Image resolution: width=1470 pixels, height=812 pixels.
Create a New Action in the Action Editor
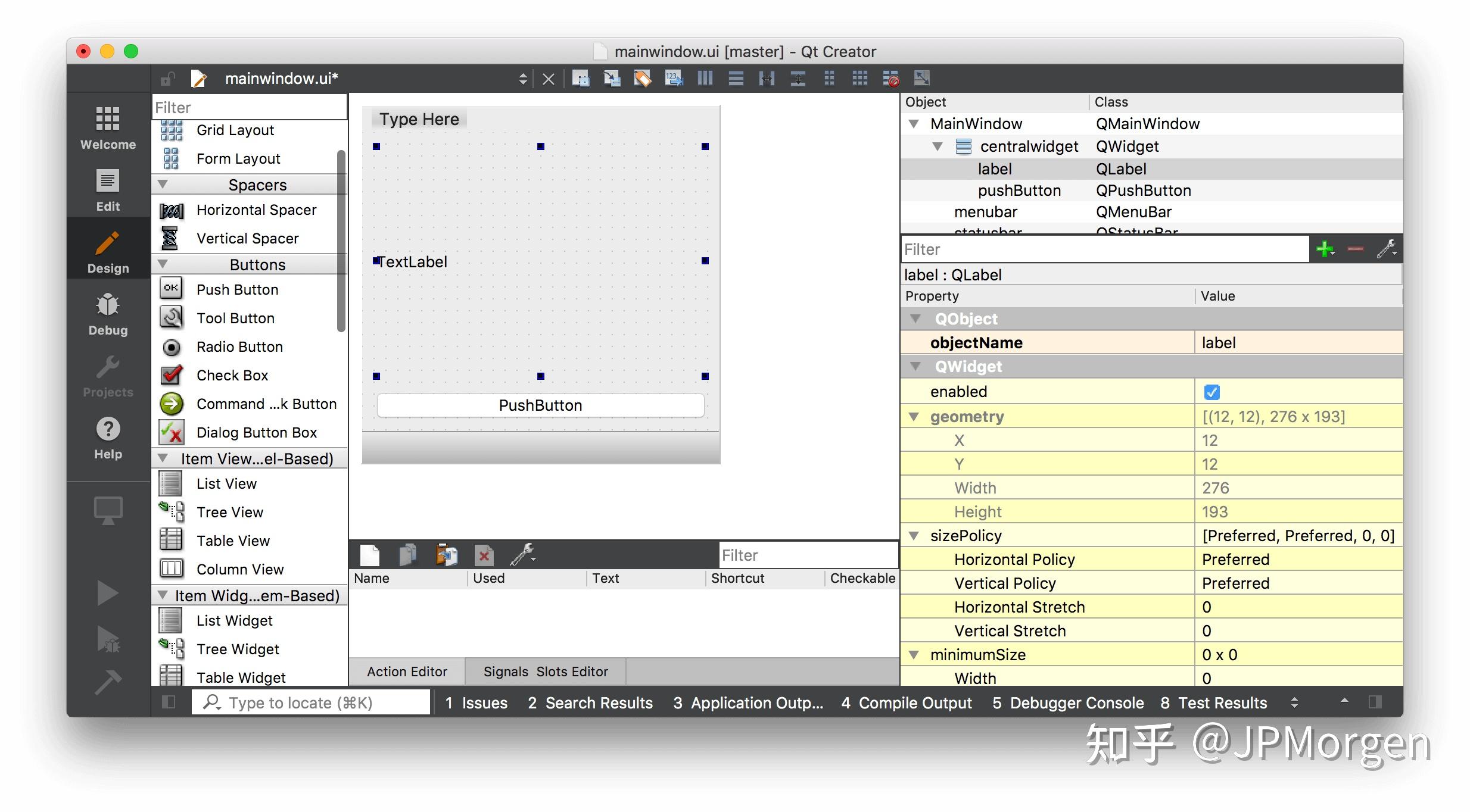(x=370, y=555)
